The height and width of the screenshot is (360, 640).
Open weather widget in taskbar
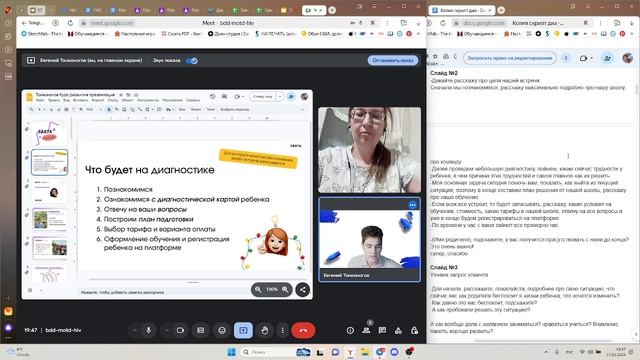coord(17,352)
